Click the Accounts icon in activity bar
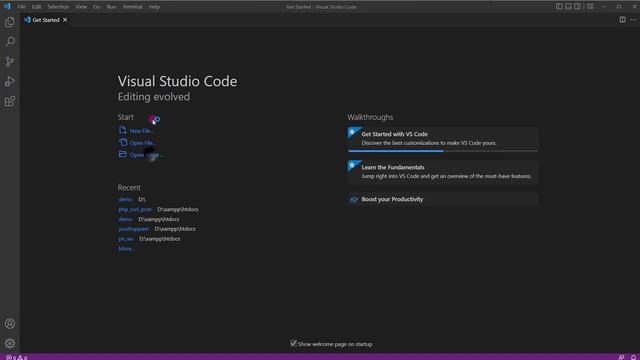The width and height of the screenshot is (640, 360). [10, 324]
